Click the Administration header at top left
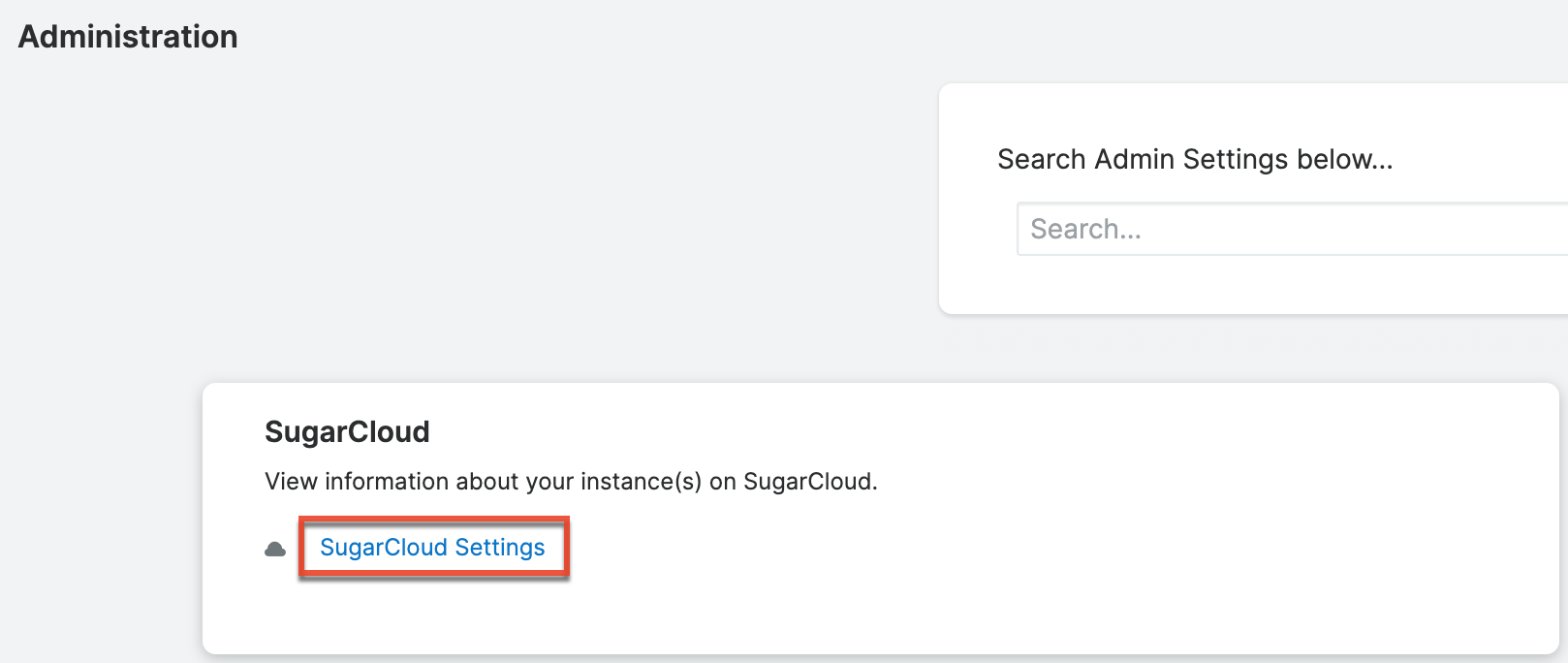Viewport: 1568px width, 663px height. (127, 36)
